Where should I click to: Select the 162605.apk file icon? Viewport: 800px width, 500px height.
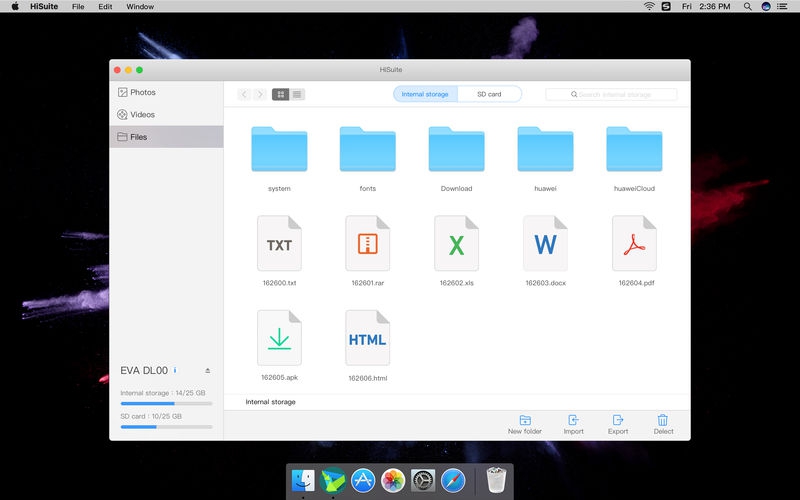[279, 338]
